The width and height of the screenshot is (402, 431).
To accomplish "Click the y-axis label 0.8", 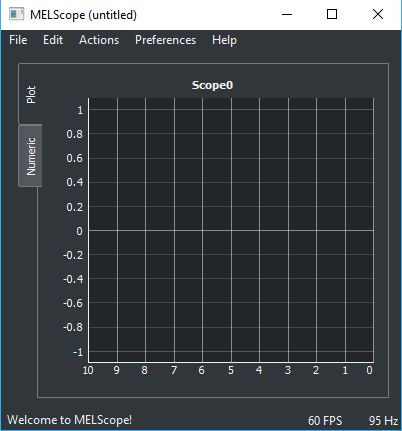I will coord(74,134).
